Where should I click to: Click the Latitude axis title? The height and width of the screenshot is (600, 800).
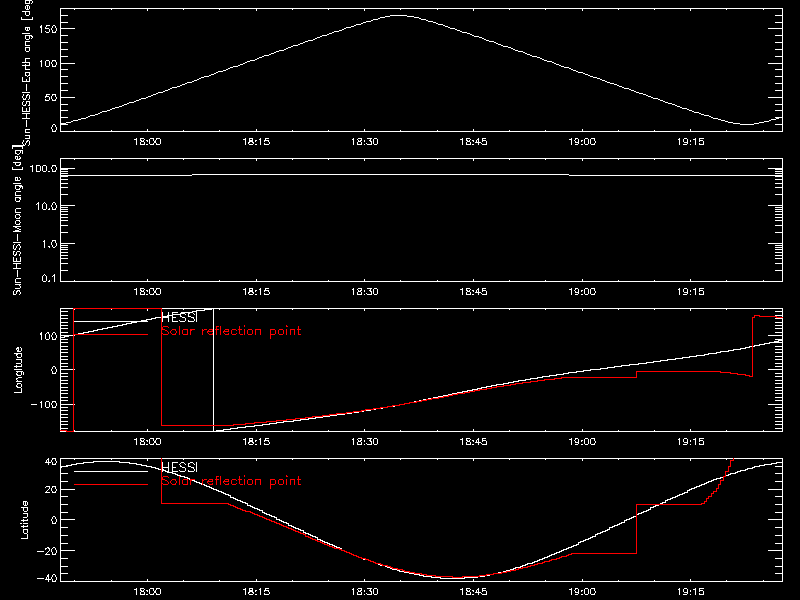24,520
